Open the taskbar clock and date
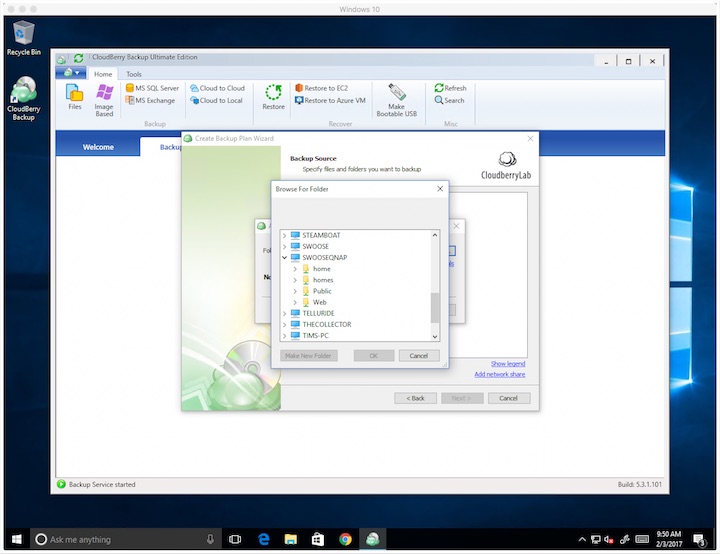This screenshot has height=554, width=720. coord(669,539)
